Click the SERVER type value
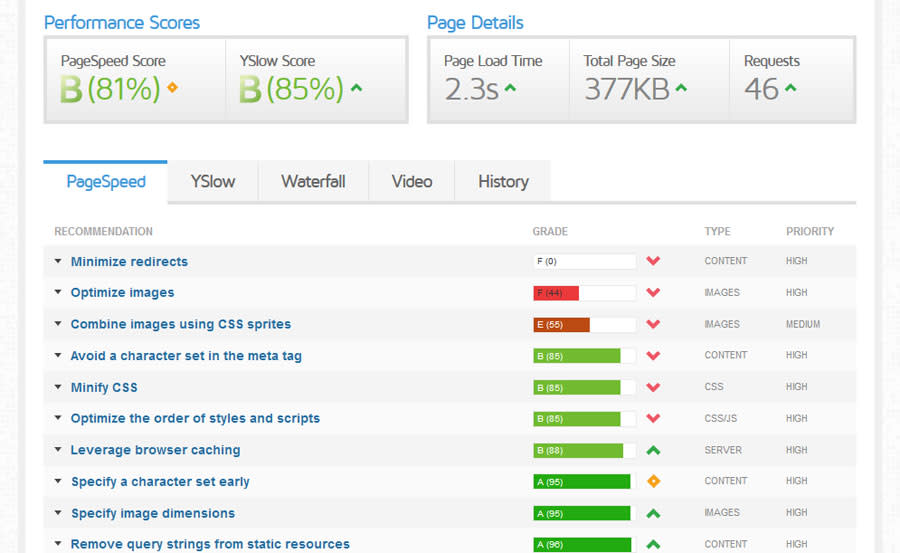 (723, 450)
